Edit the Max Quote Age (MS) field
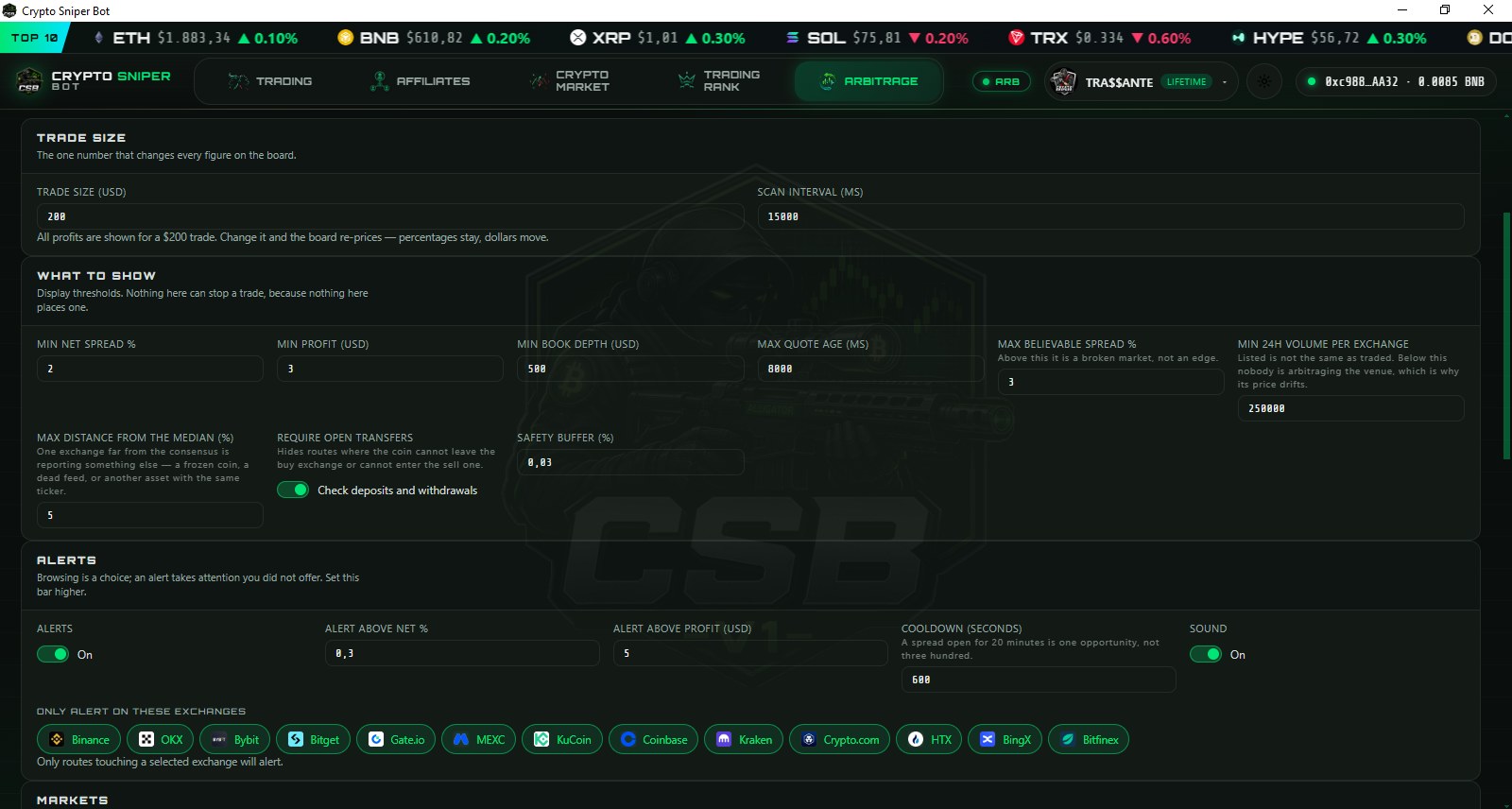Screen dimensions: 1512x809 click(x=870, y=369)
